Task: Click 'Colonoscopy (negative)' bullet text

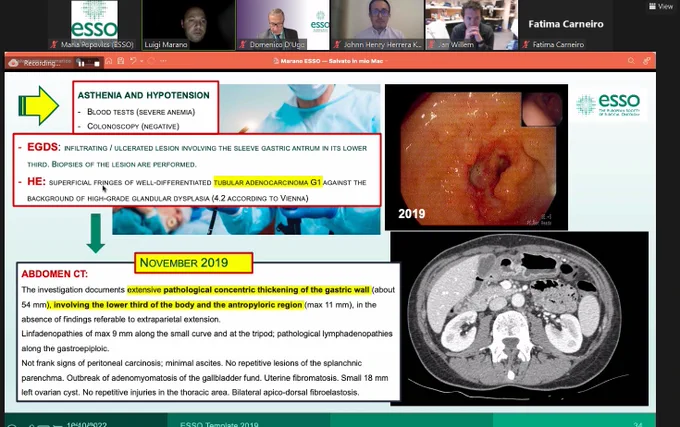Action: pos(133,126)
